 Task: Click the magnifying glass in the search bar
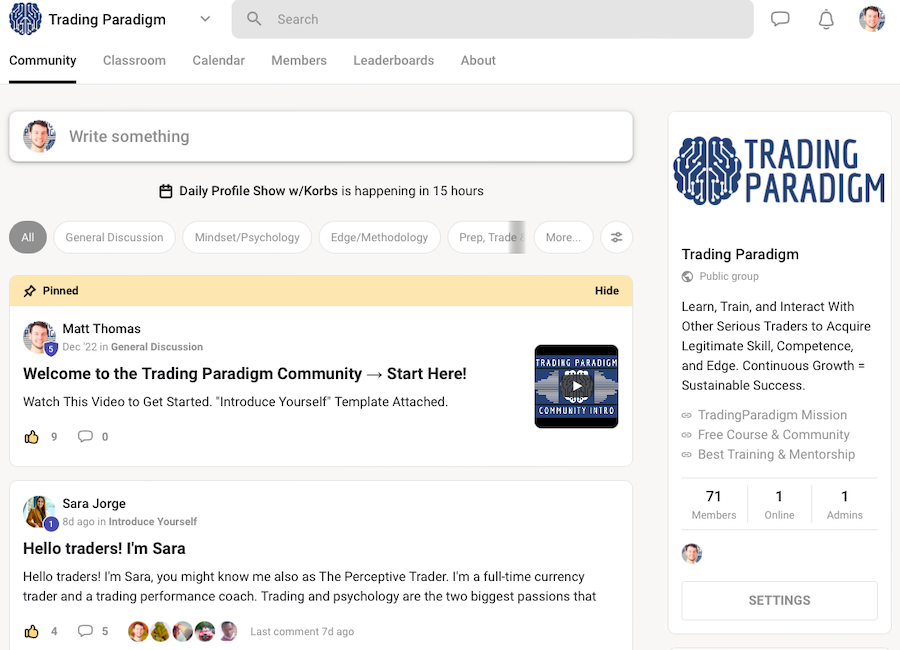point(254,19)
